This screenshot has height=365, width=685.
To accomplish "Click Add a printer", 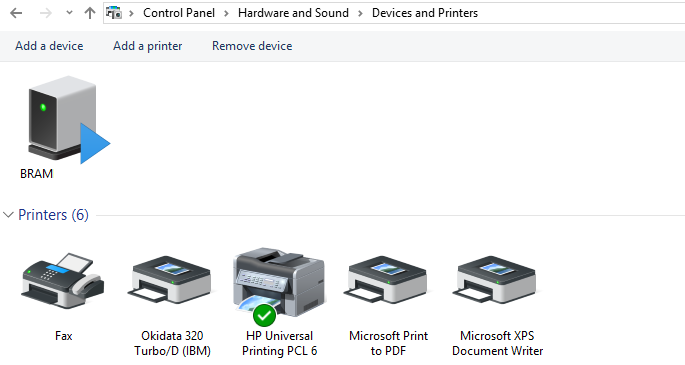I will pos(147,46).
